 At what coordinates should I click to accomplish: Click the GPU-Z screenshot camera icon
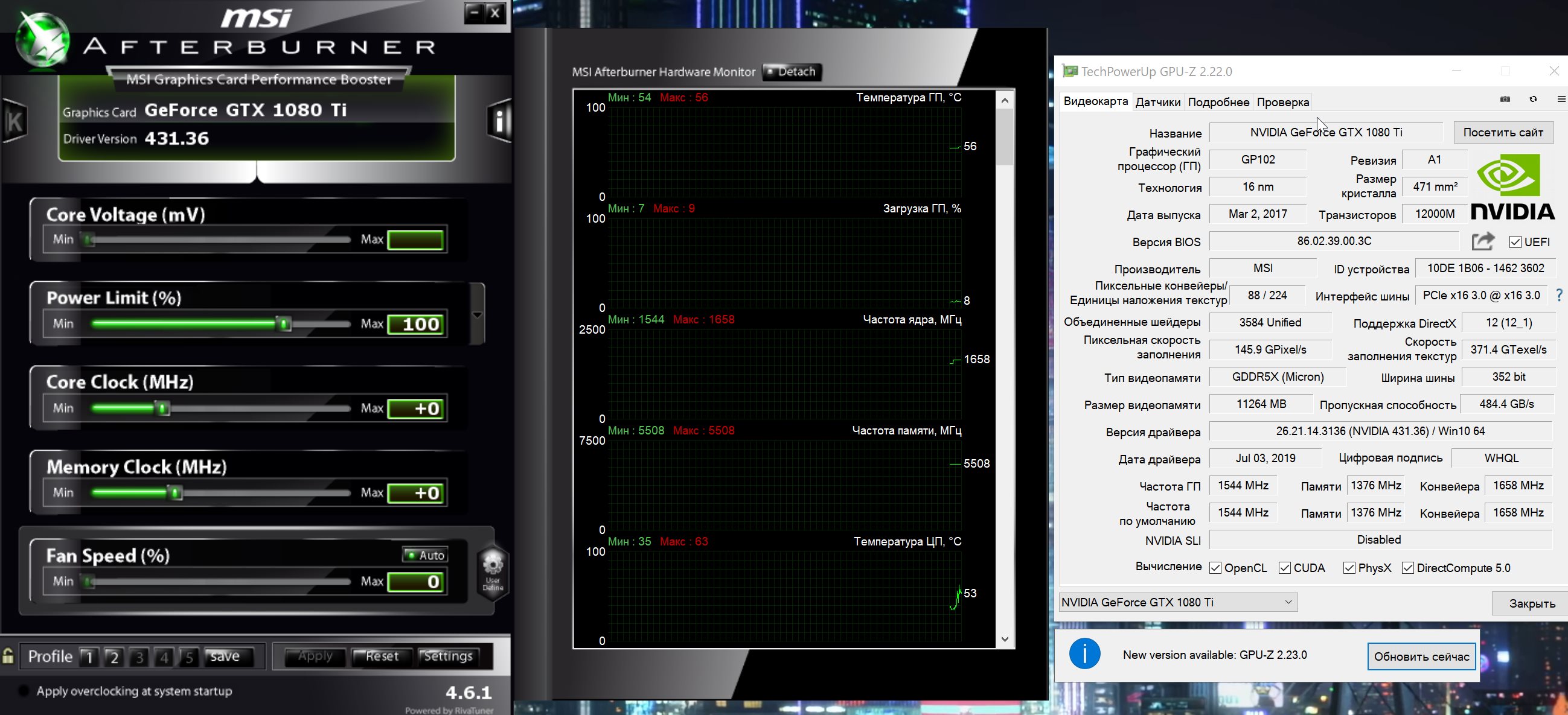coord(1505,99)
